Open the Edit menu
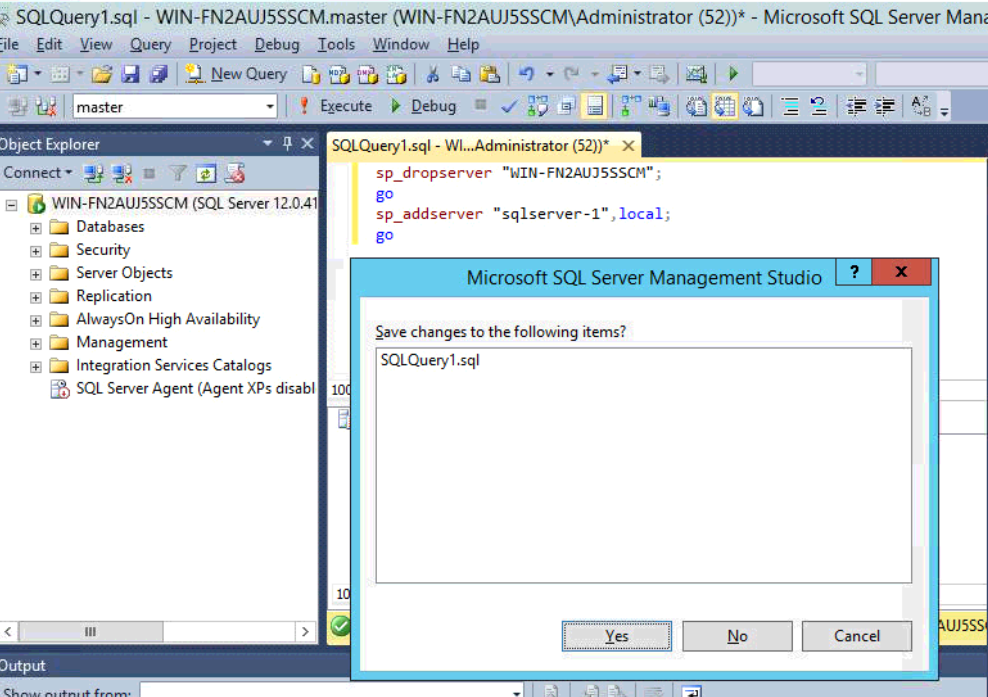Screen dimensions: 988x697 [x=49, y=45]
